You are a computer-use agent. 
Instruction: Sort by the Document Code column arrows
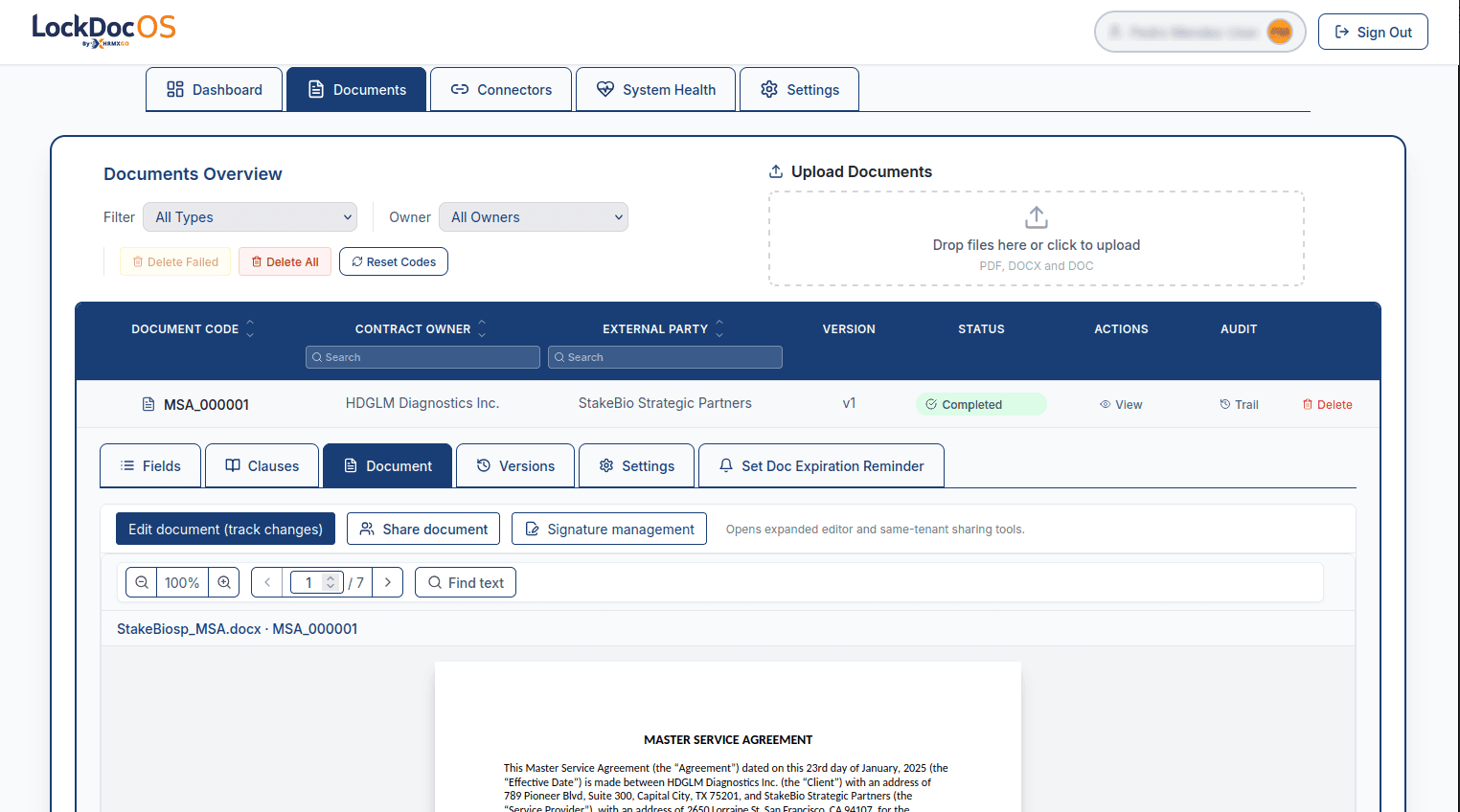(250, 328)
